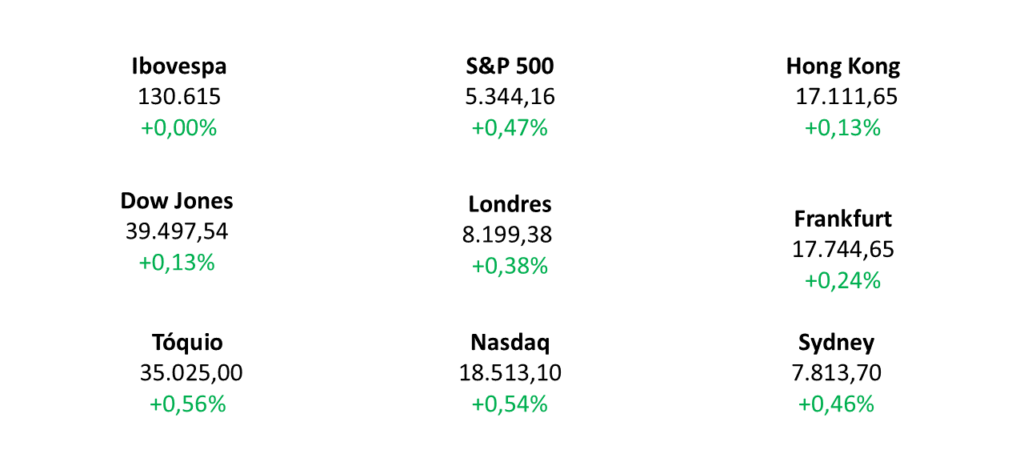Click the Sydney value 7.813,70
The width and height of the screenshot is (1024, 454).
[836, 374]
